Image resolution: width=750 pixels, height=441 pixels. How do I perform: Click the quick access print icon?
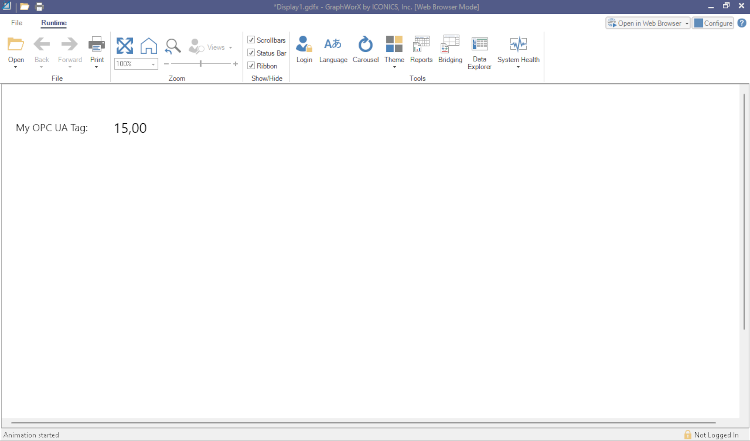click(x=40, y=7)
